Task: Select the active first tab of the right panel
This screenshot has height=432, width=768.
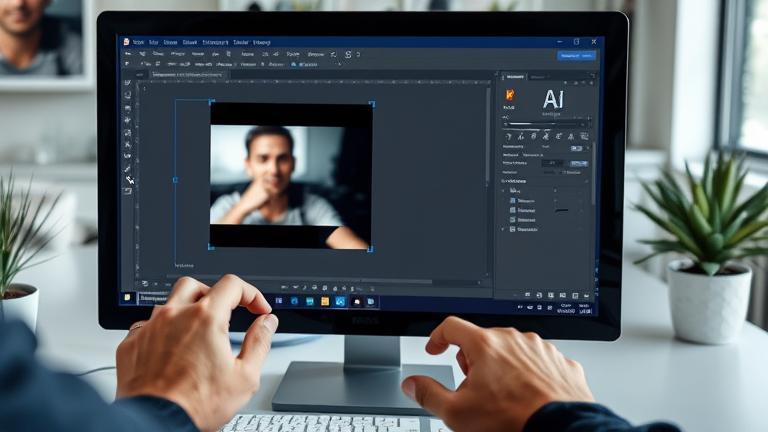Action: coord(515,77)
